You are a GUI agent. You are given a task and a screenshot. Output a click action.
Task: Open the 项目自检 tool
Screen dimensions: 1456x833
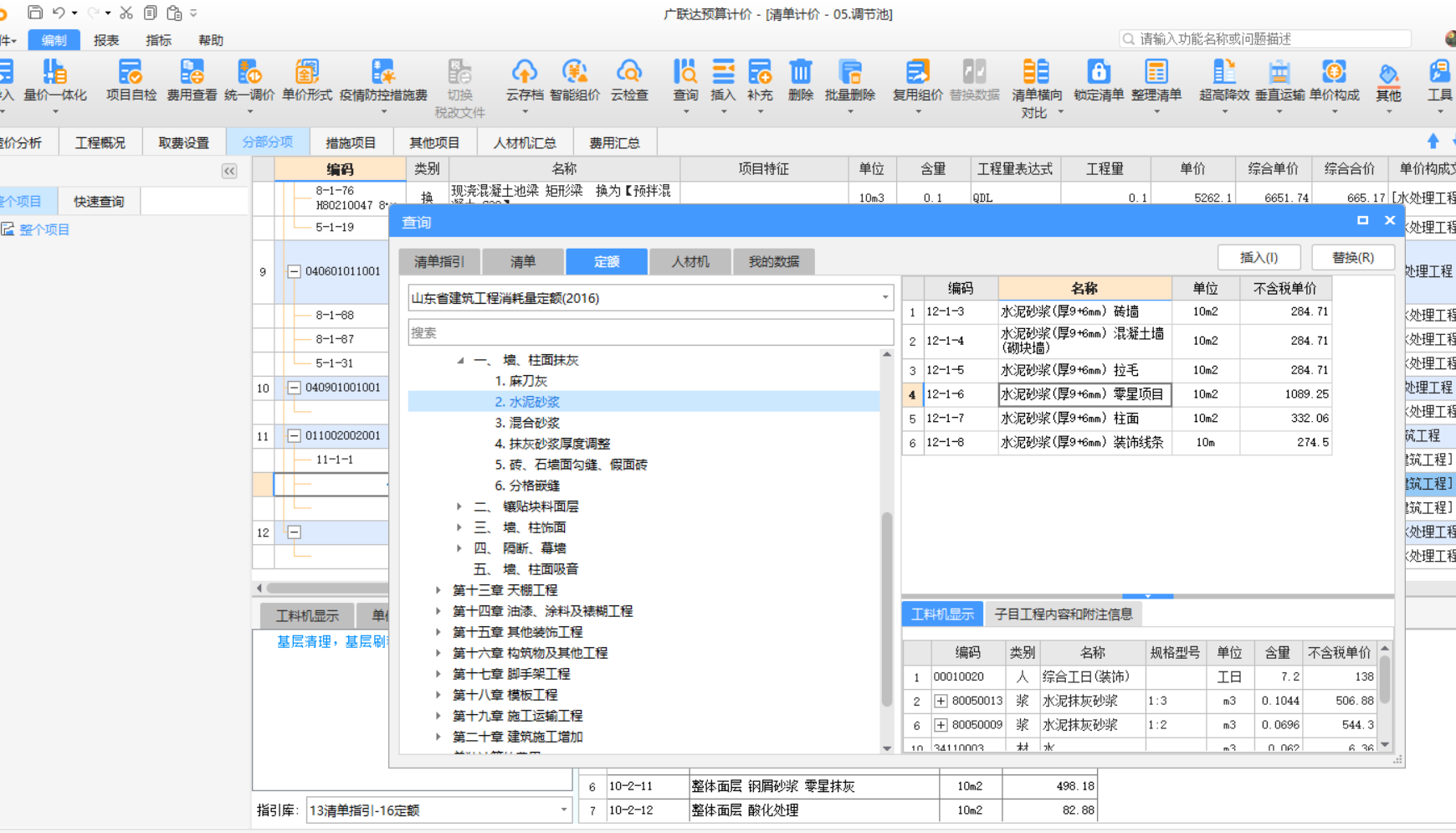tap(131, 81)
